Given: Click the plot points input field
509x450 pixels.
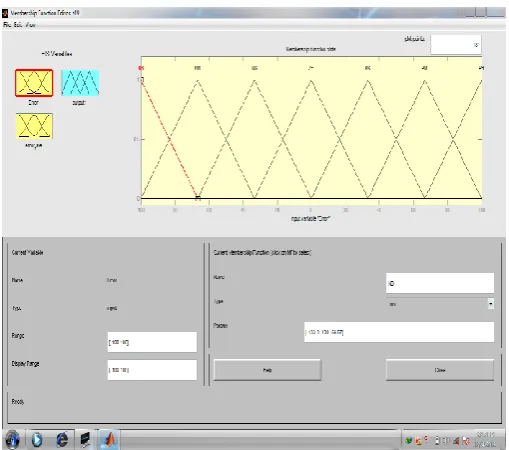Looking at the screenshot, I should [456, 45].
